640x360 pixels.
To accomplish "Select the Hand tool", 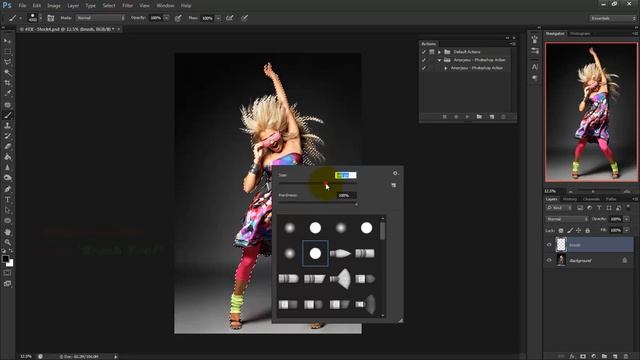I will point(7,232).
